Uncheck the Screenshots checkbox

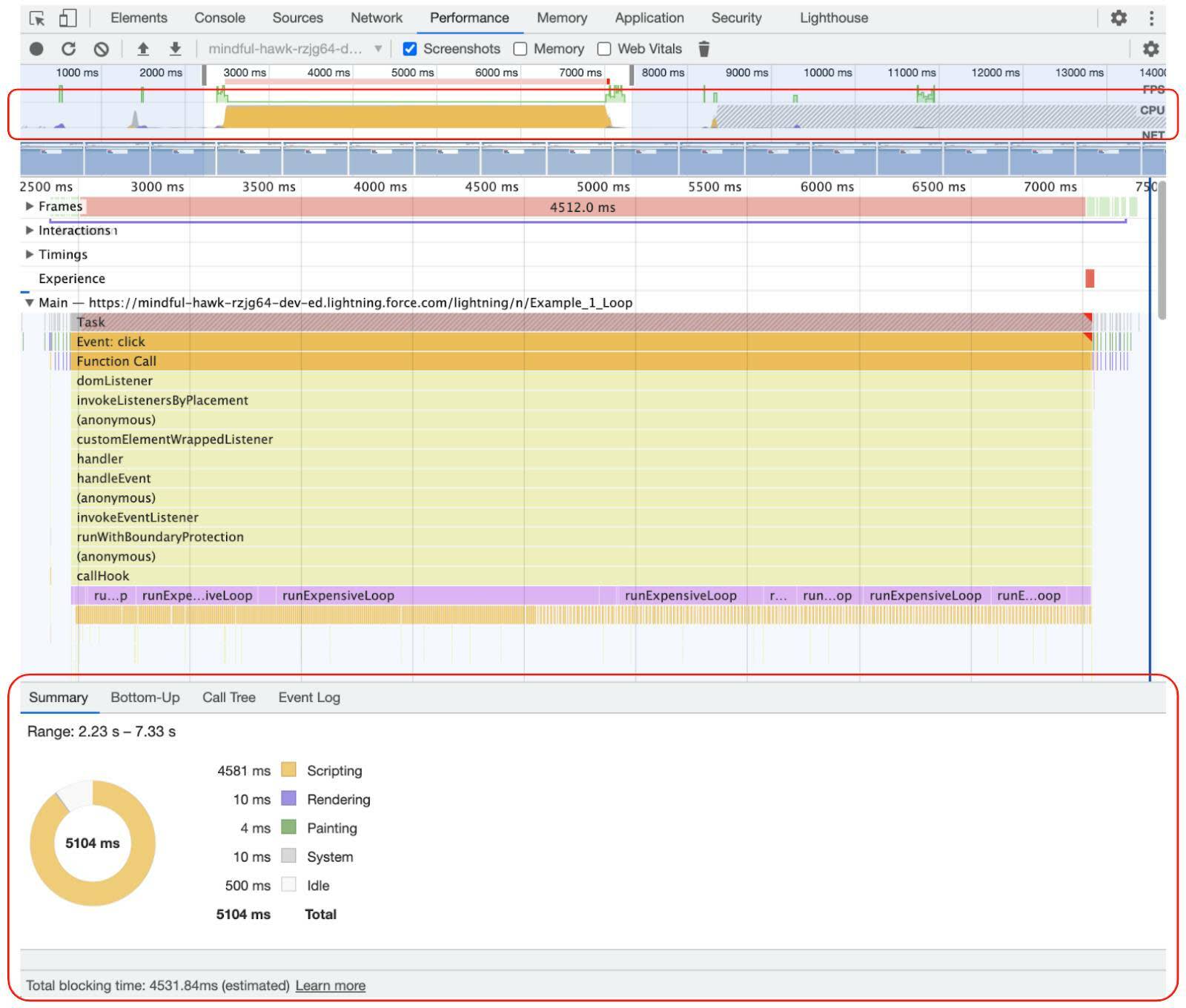pos(410,49)
